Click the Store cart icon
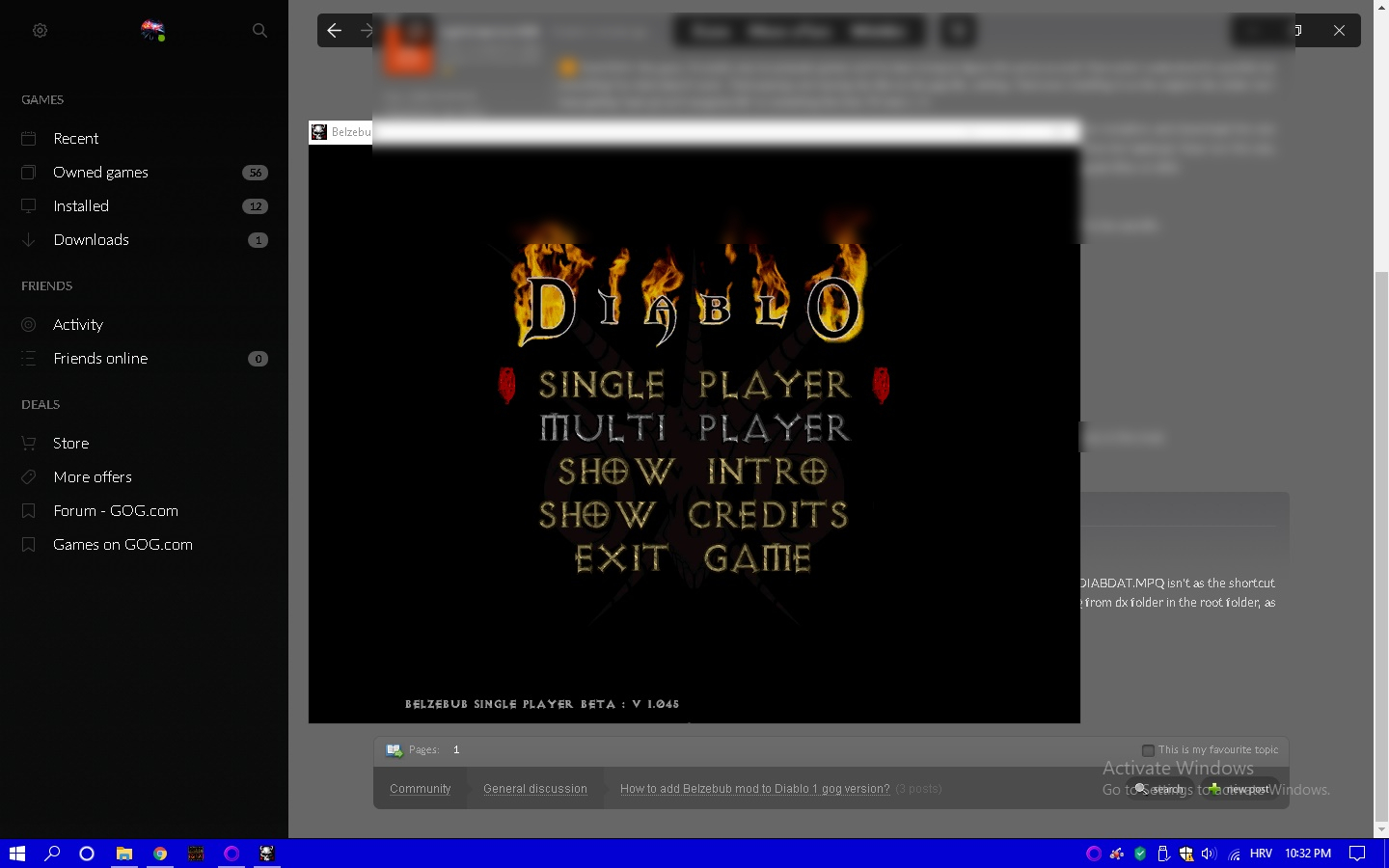 (x=29, y=444)
